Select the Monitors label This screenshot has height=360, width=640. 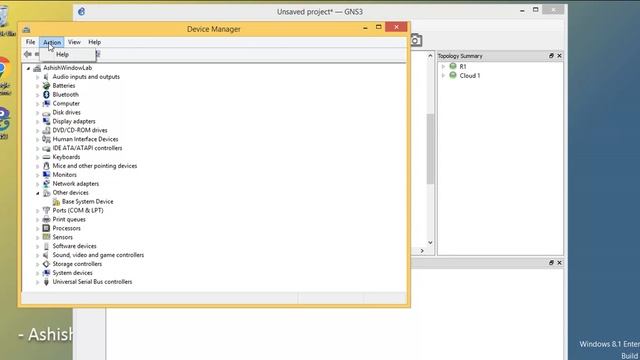click(x=64, y=175)
